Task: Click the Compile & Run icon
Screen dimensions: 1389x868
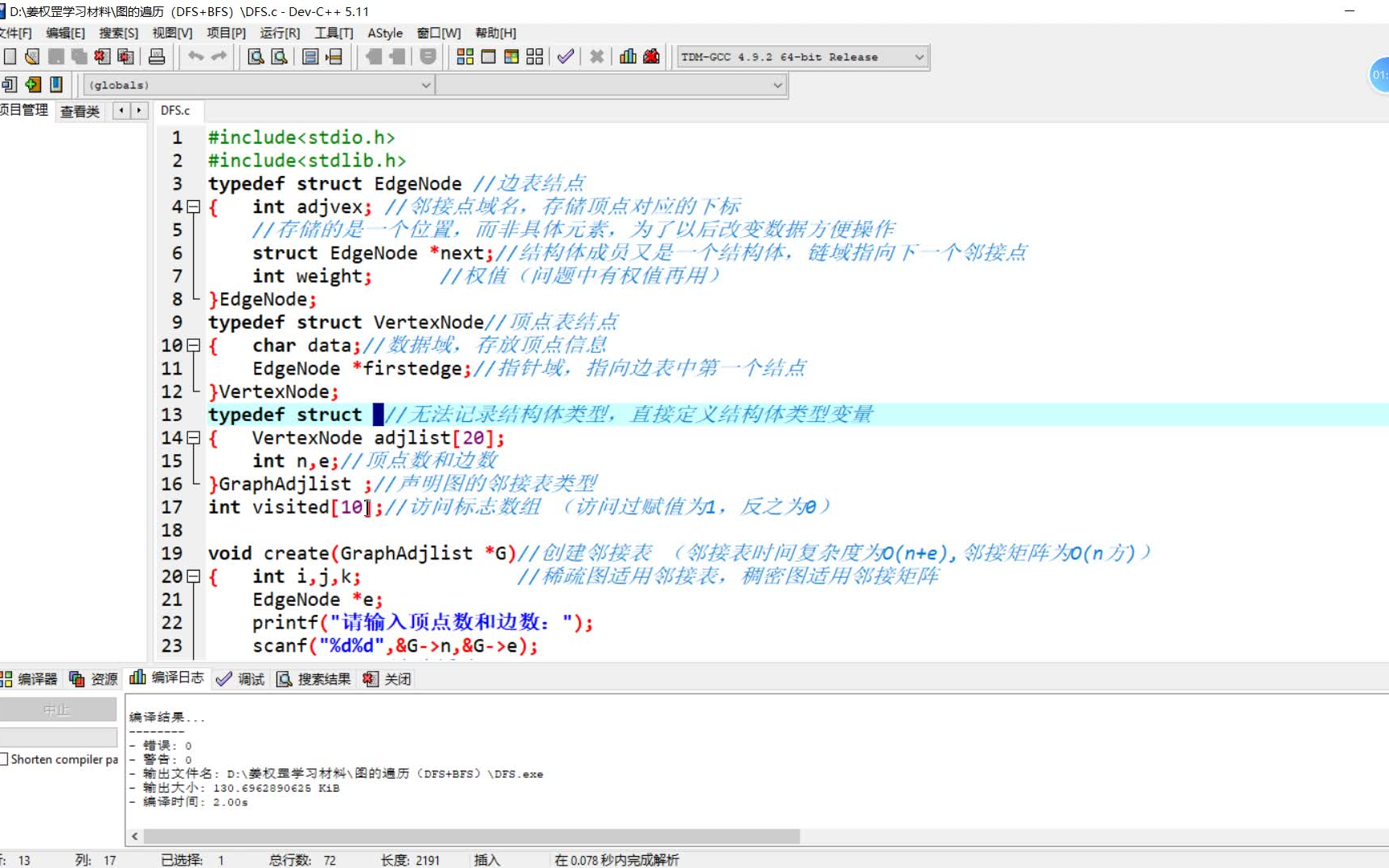Action: (x=511, y=56)
